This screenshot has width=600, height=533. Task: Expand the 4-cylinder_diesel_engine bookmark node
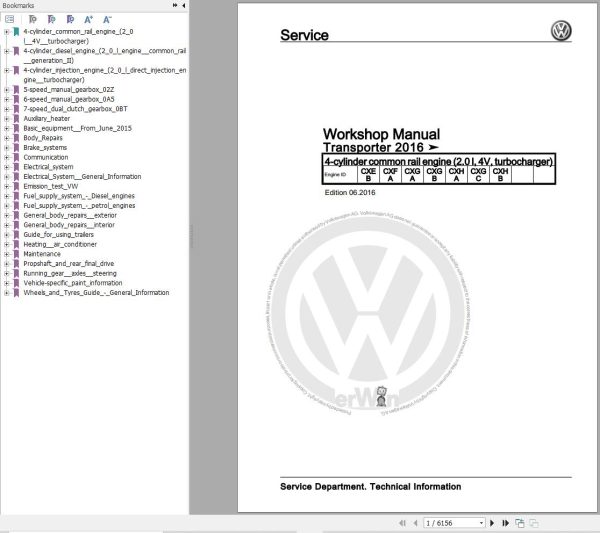click(x=6, y=51)
